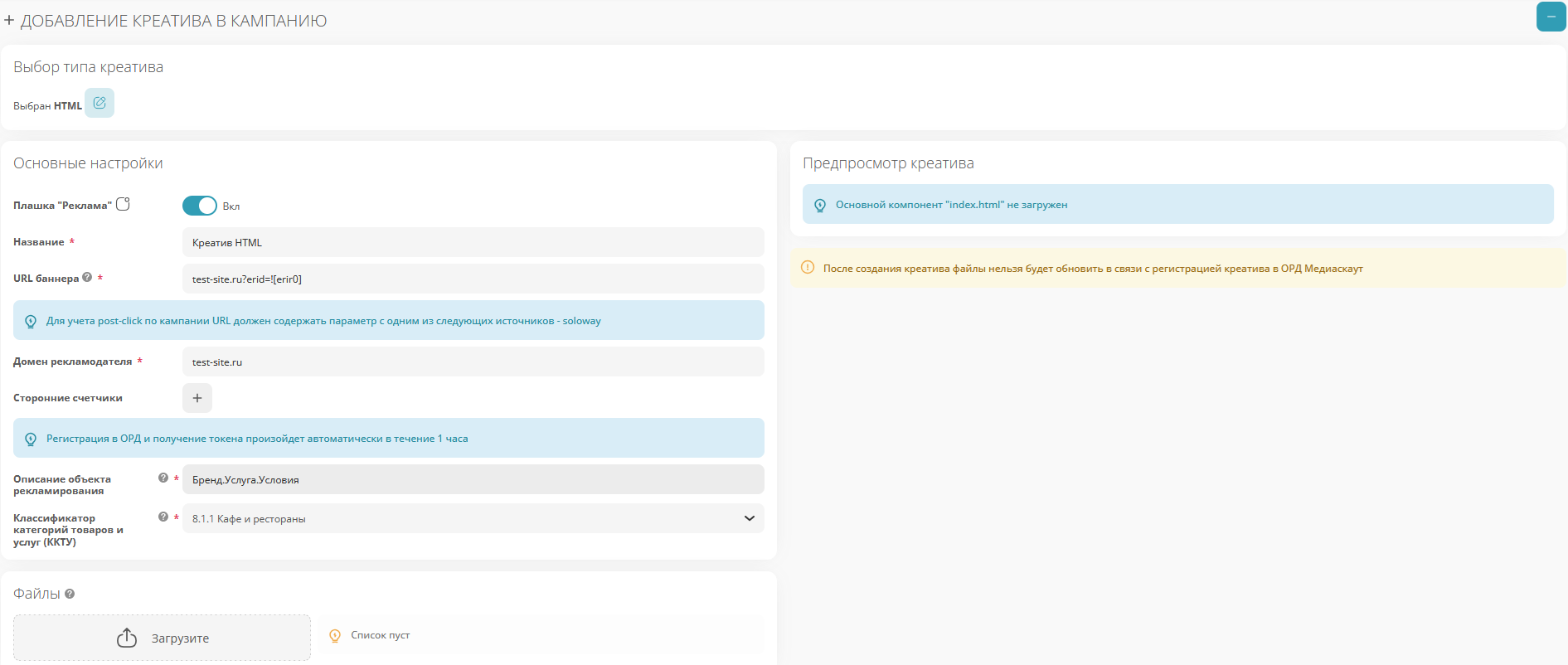1568x665 pixels.
Task: Click the "Вкл" label next to switch
Action: click(x=231, y=206)
